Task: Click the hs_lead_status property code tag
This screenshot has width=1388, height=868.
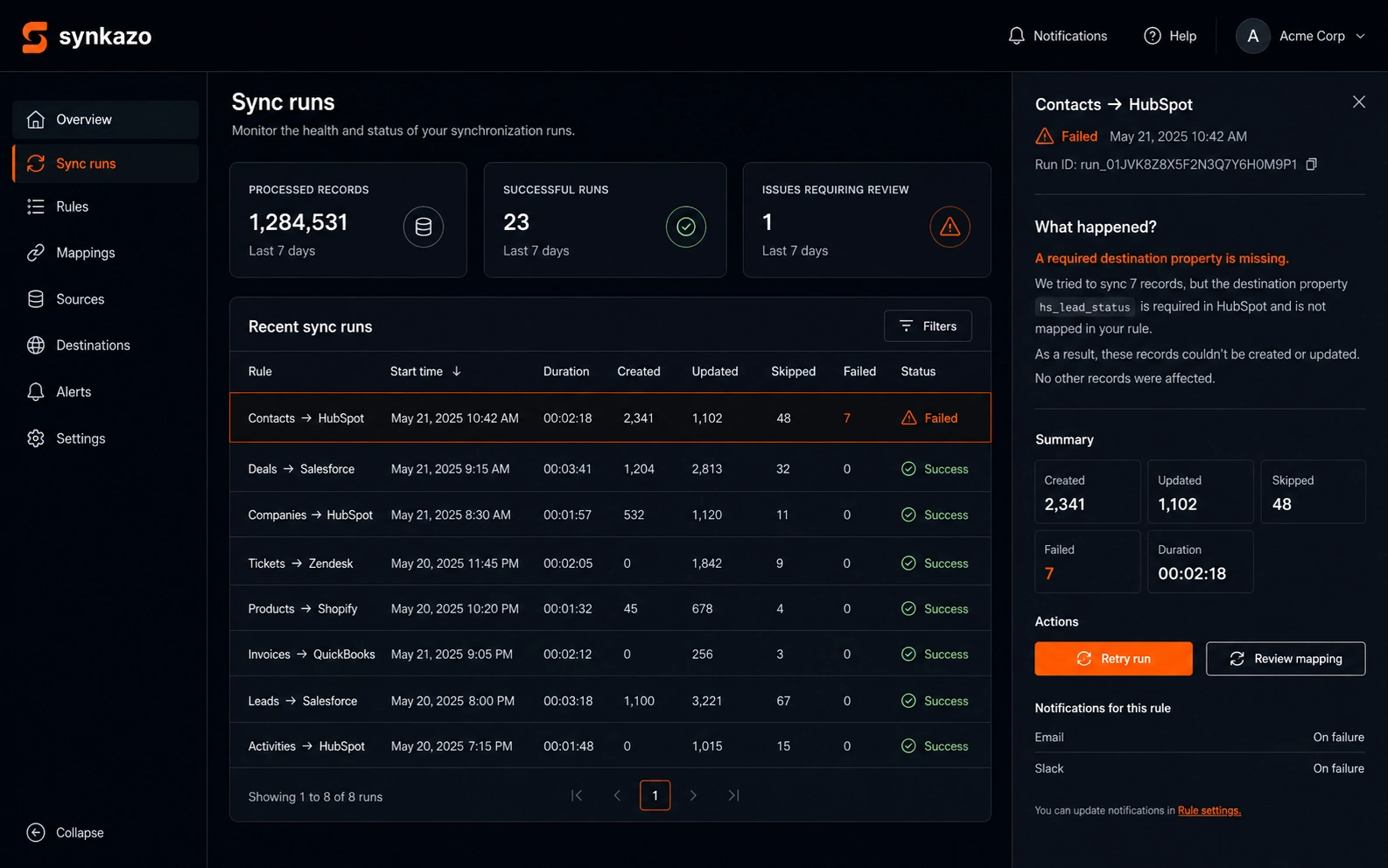Action: pos(1084,307)
